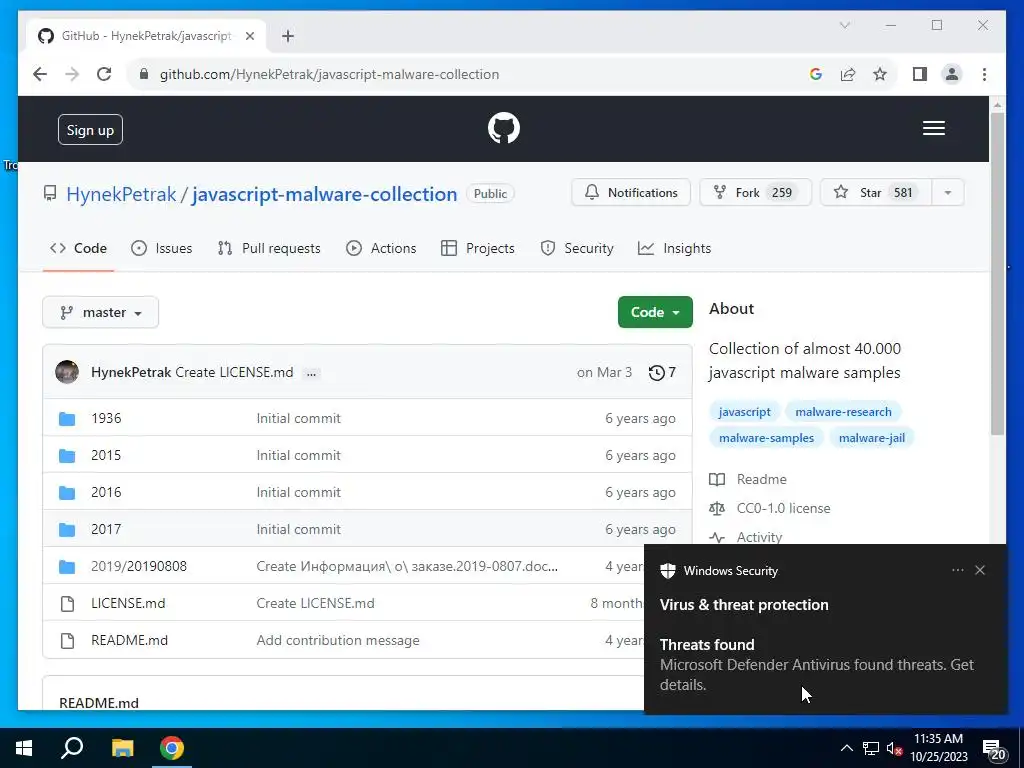Open the 2017 folder
Viewport: 1024px width, 768px height.
tap(106, 530)
